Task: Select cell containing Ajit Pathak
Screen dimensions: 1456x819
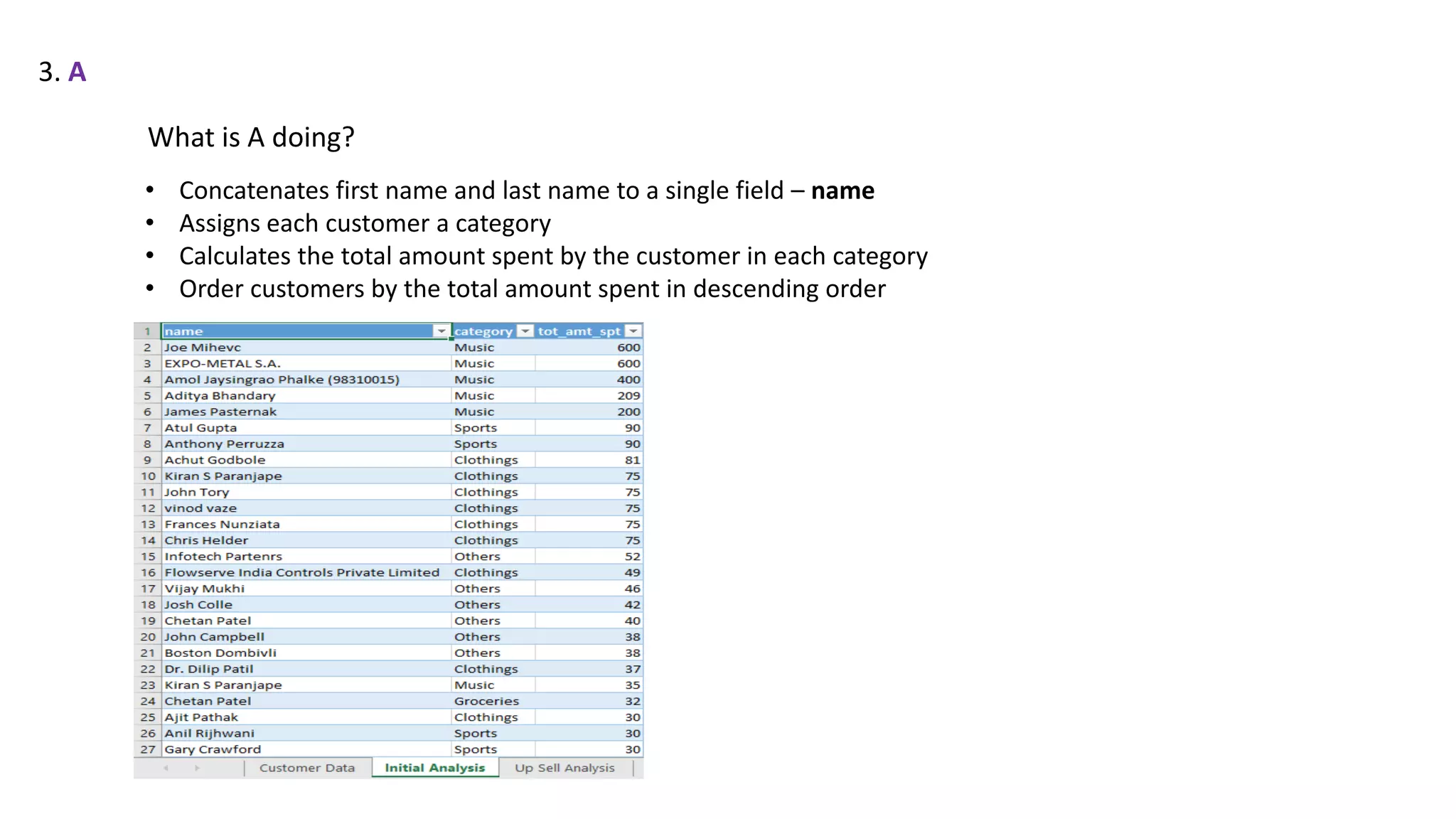Action: pyautogui.click(x=306, y=717)
